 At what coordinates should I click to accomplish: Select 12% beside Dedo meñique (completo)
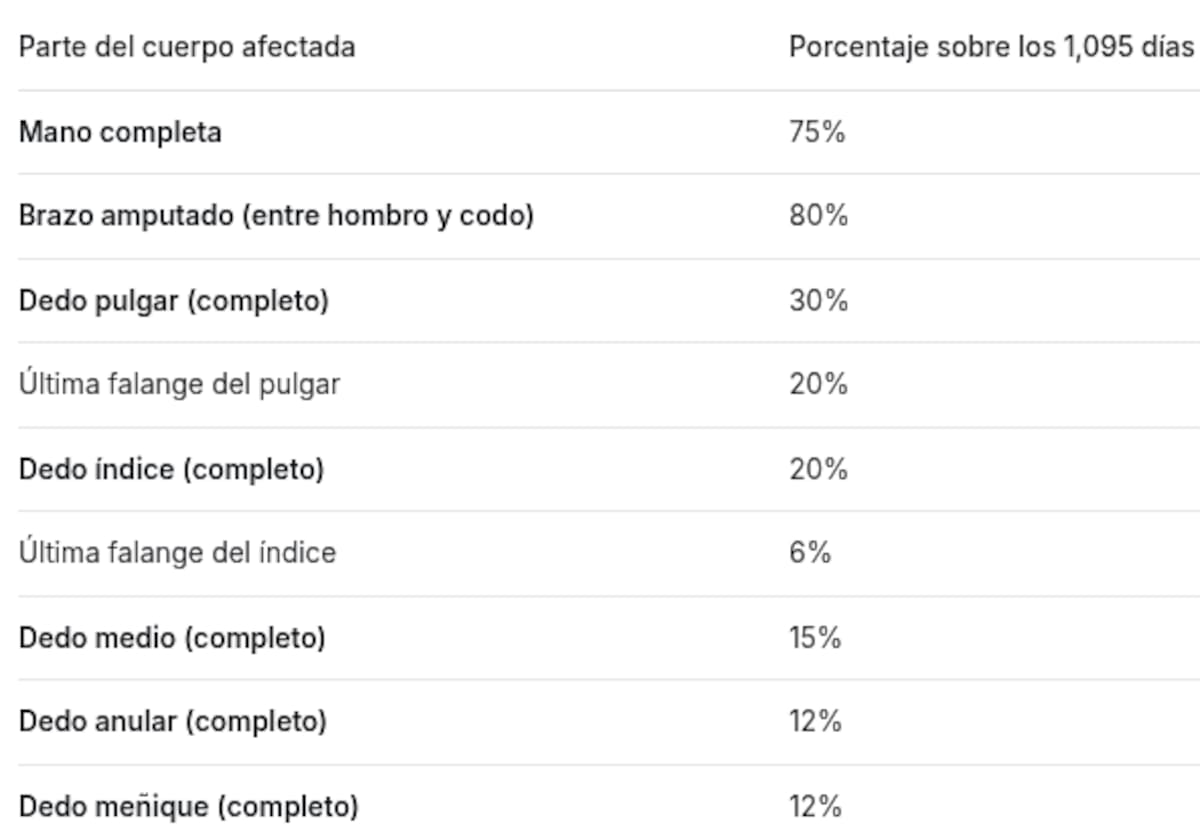point(815,806)
